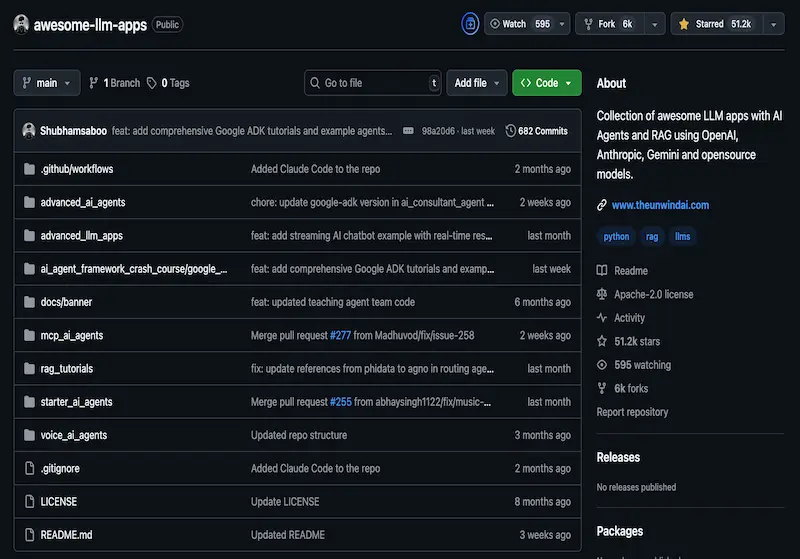The height and width of the screenshot is (559, 800).
Task: Click folder icon next to voice_ai_agents
Action: coord(29,435)
